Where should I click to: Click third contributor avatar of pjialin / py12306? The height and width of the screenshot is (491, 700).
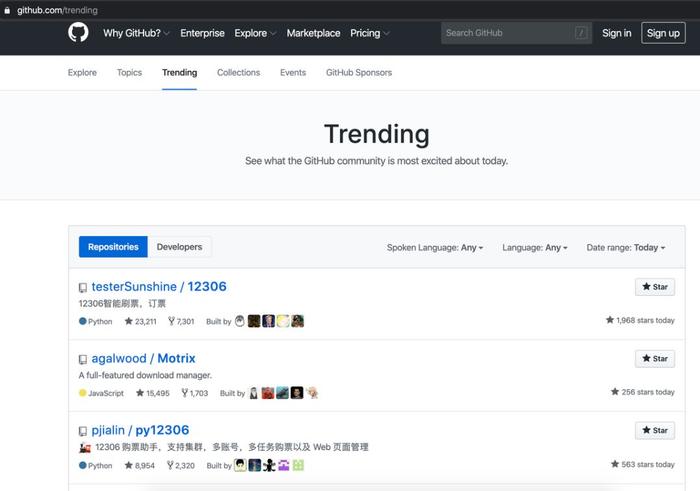click(269, 465)
